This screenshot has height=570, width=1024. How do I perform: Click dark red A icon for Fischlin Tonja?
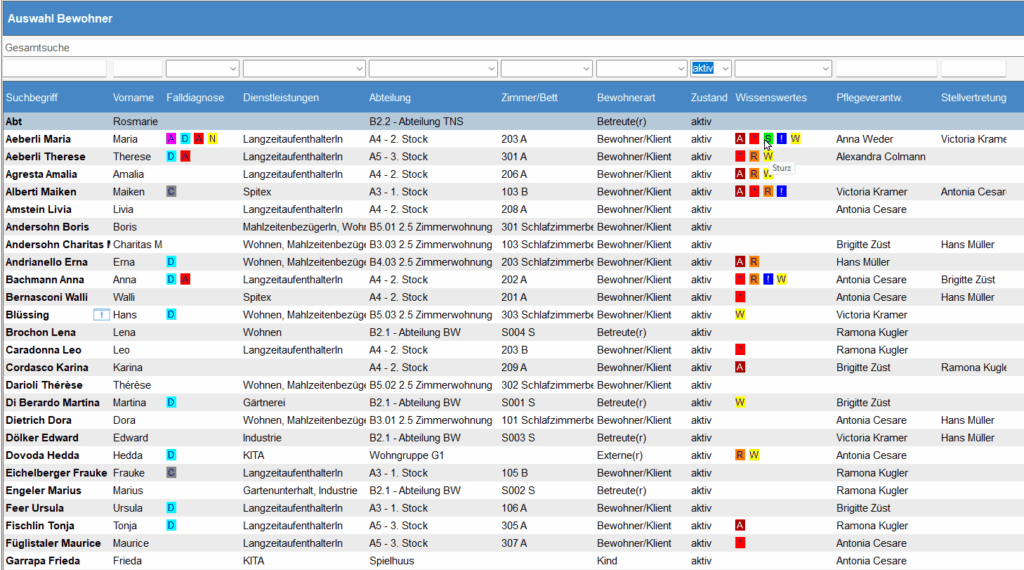tap(740, 525)
